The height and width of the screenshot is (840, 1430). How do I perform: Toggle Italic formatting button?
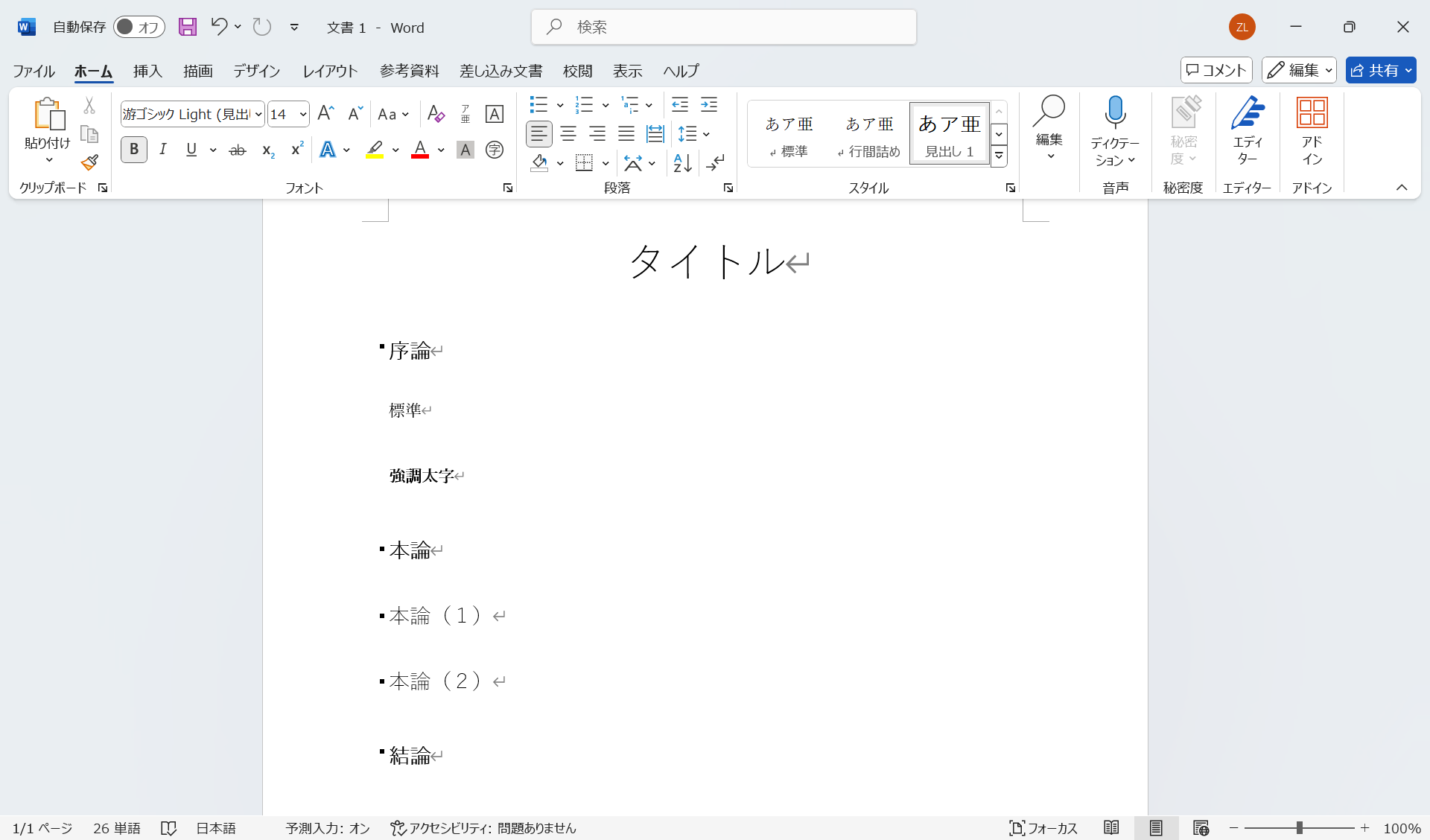pyautogui.click(x=162, y=149)
